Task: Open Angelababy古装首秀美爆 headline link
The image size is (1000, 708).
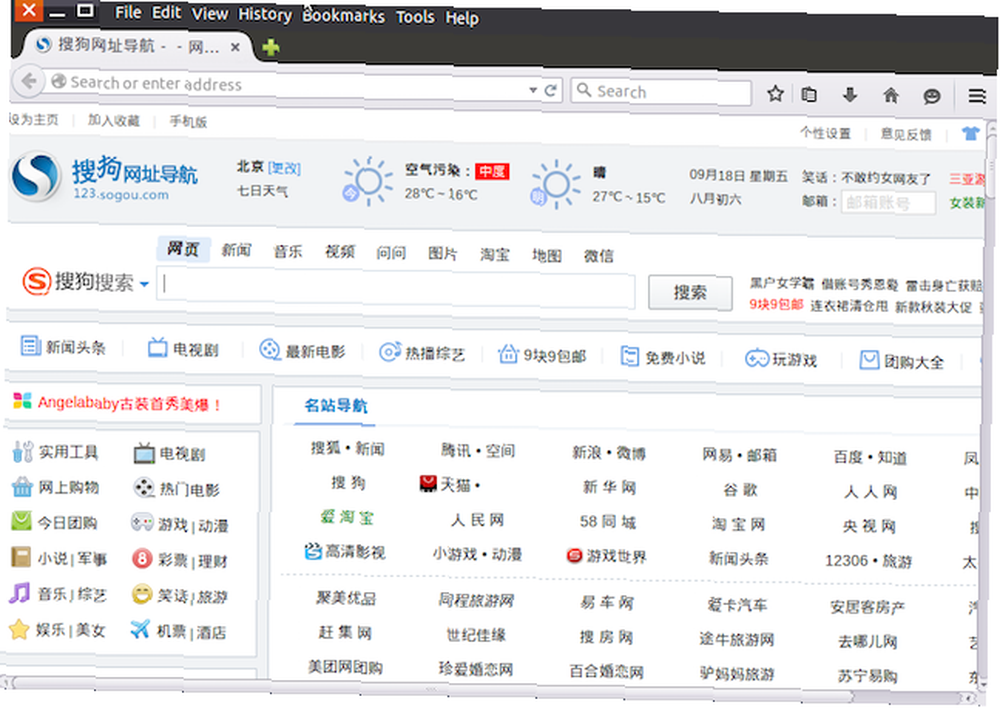Action: pos(129,404)
